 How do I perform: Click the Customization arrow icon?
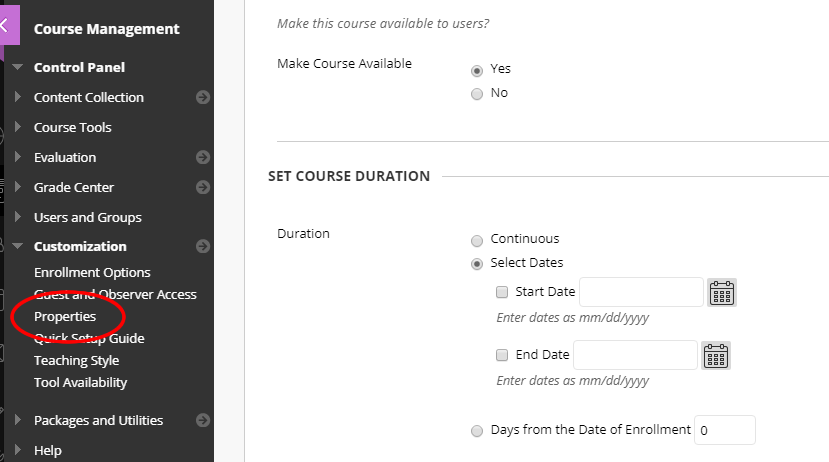(203, 246)
